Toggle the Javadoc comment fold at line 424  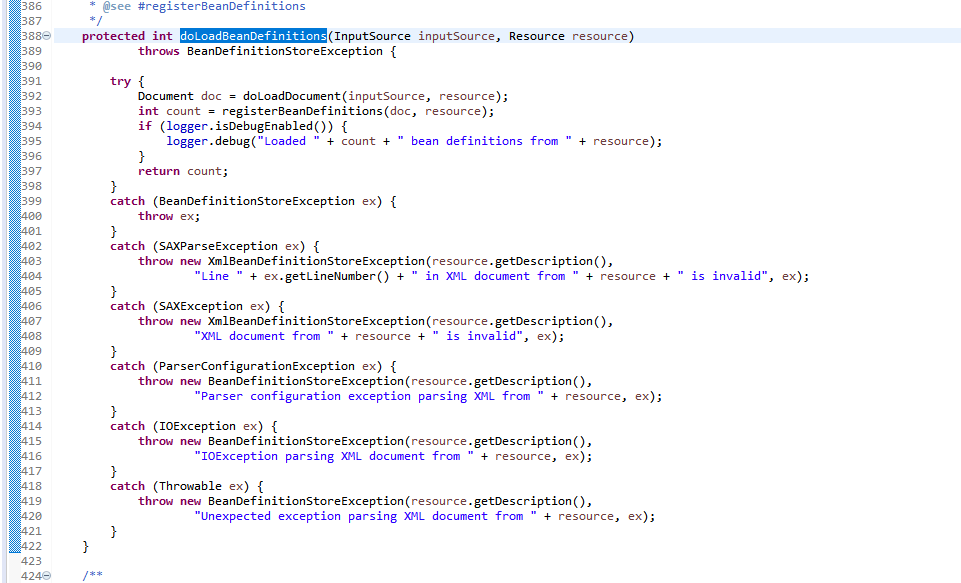(47, 576)
